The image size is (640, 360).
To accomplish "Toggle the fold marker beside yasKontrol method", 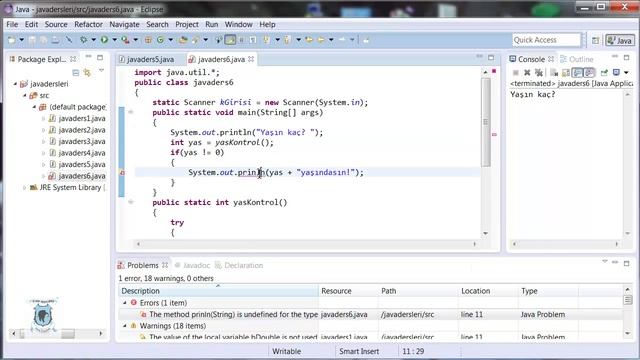I will click(x=131, y=202).
